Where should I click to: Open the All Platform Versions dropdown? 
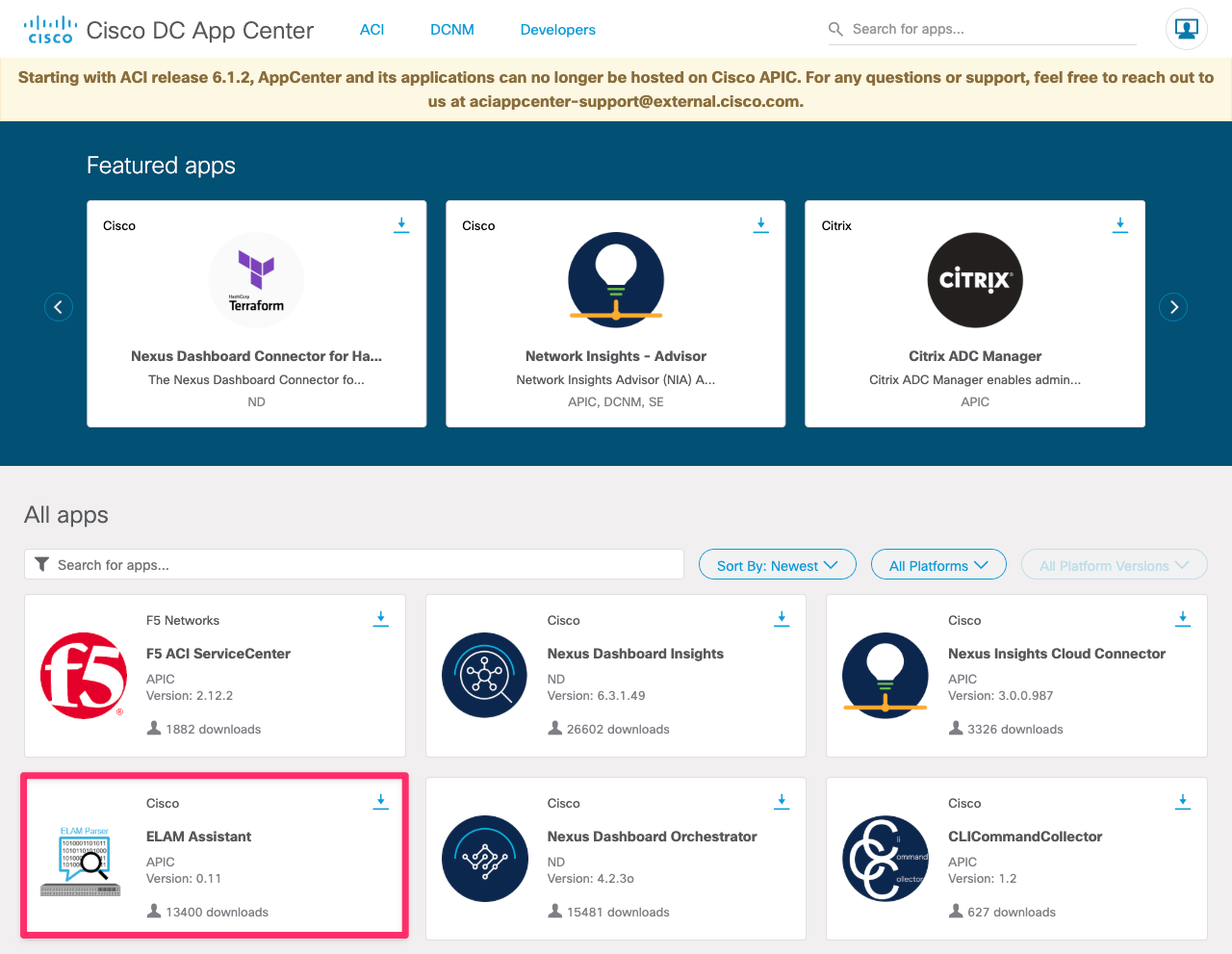(1114, 565)
